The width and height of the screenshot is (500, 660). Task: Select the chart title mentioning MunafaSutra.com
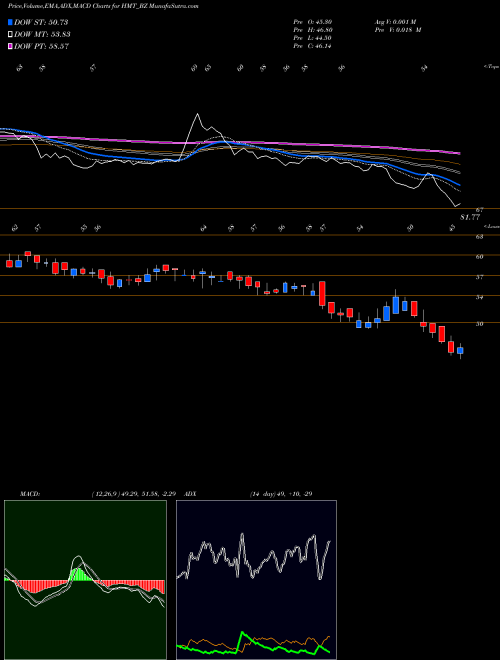point(103,6)
